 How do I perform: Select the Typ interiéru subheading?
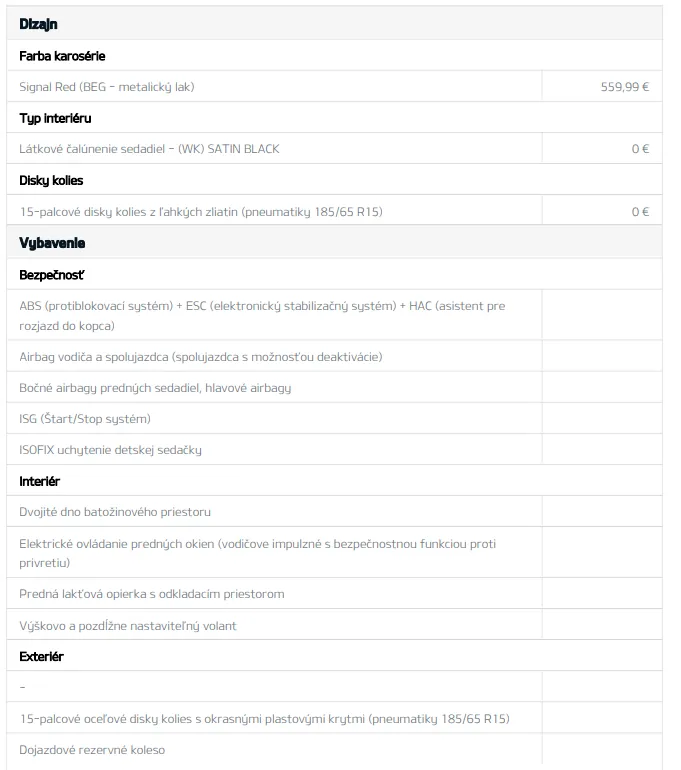click(x=55, y=118)
